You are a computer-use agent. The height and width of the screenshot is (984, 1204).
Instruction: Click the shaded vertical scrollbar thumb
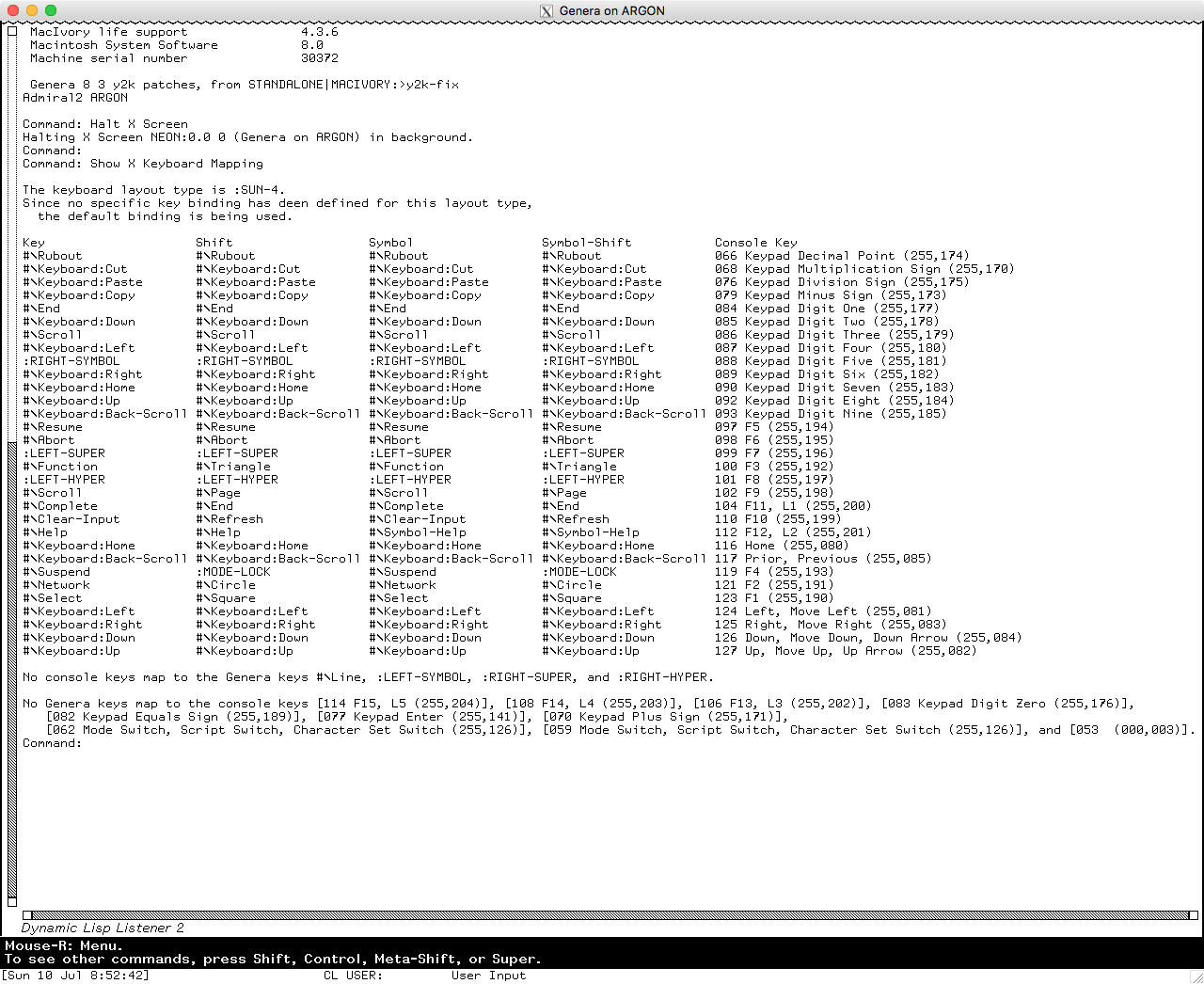(x=12, y=659)
